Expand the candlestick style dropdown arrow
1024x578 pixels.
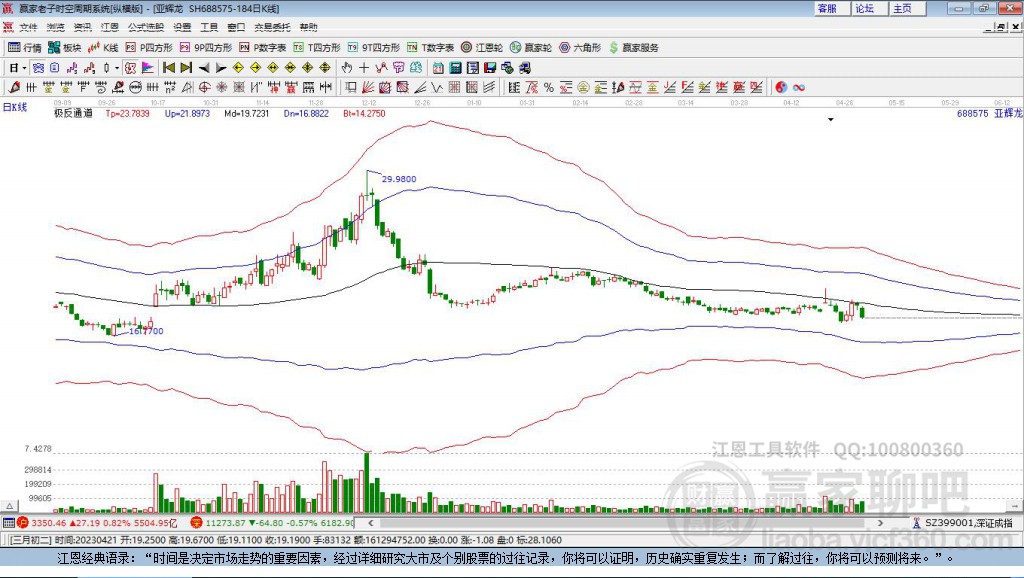click(117, 68)
